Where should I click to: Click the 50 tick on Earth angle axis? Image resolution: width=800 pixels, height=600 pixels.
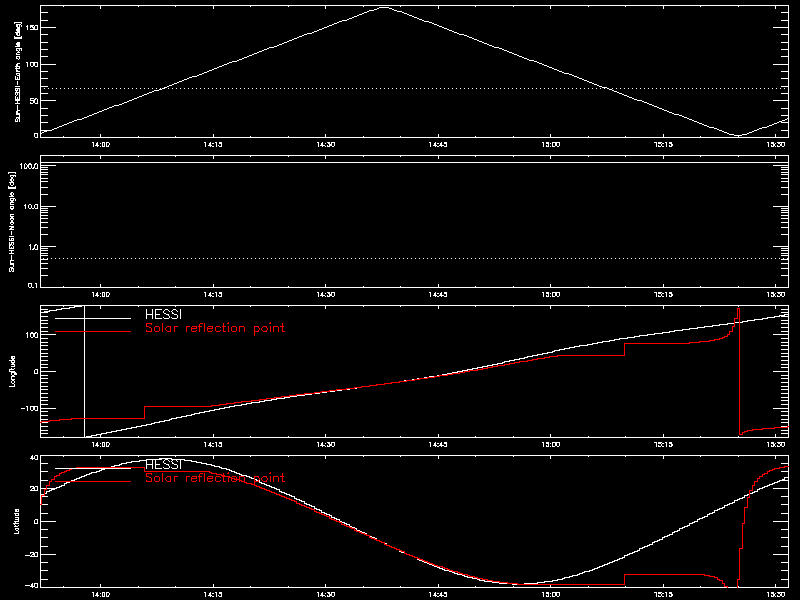click(x=34, y=101)
